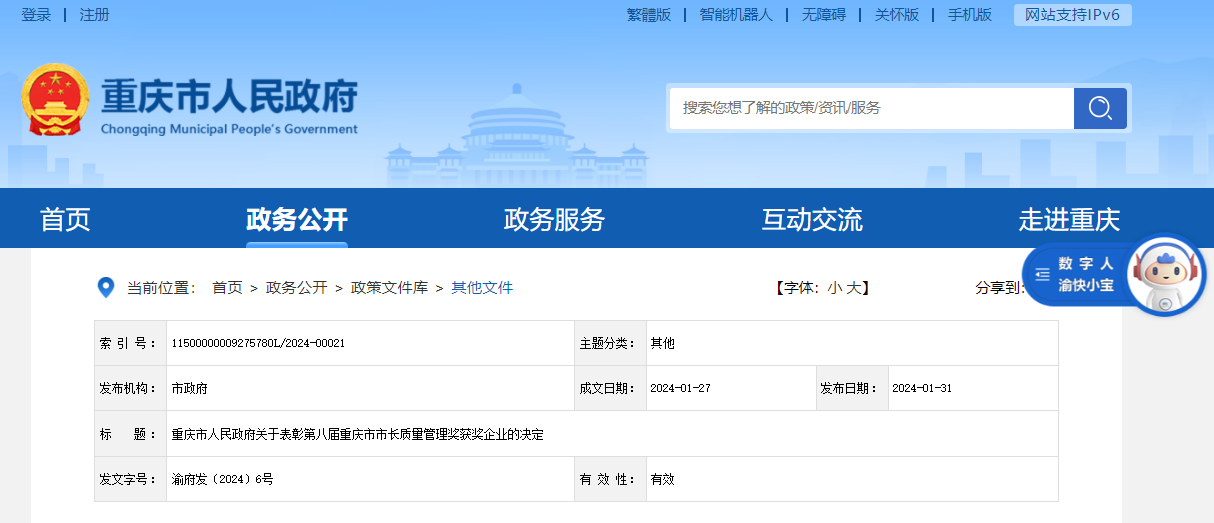Click the 网站支持IPv6 badge
The height and width of the screenshot is (523, 1214).
coord(1073,15)
